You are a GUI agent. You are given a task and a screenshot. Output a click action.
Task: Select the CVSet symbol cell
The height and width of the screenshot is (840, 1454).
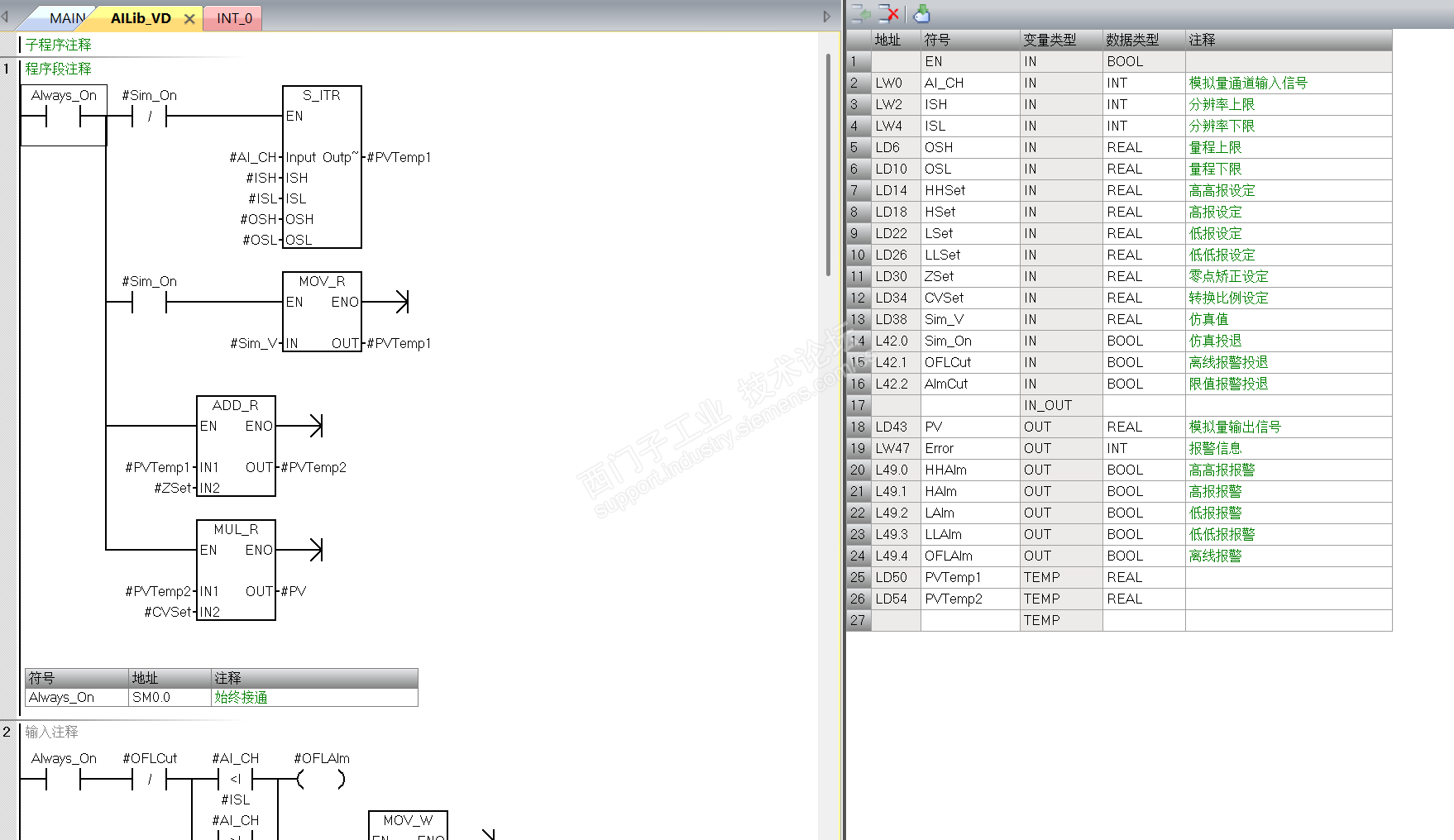(970, 298)
